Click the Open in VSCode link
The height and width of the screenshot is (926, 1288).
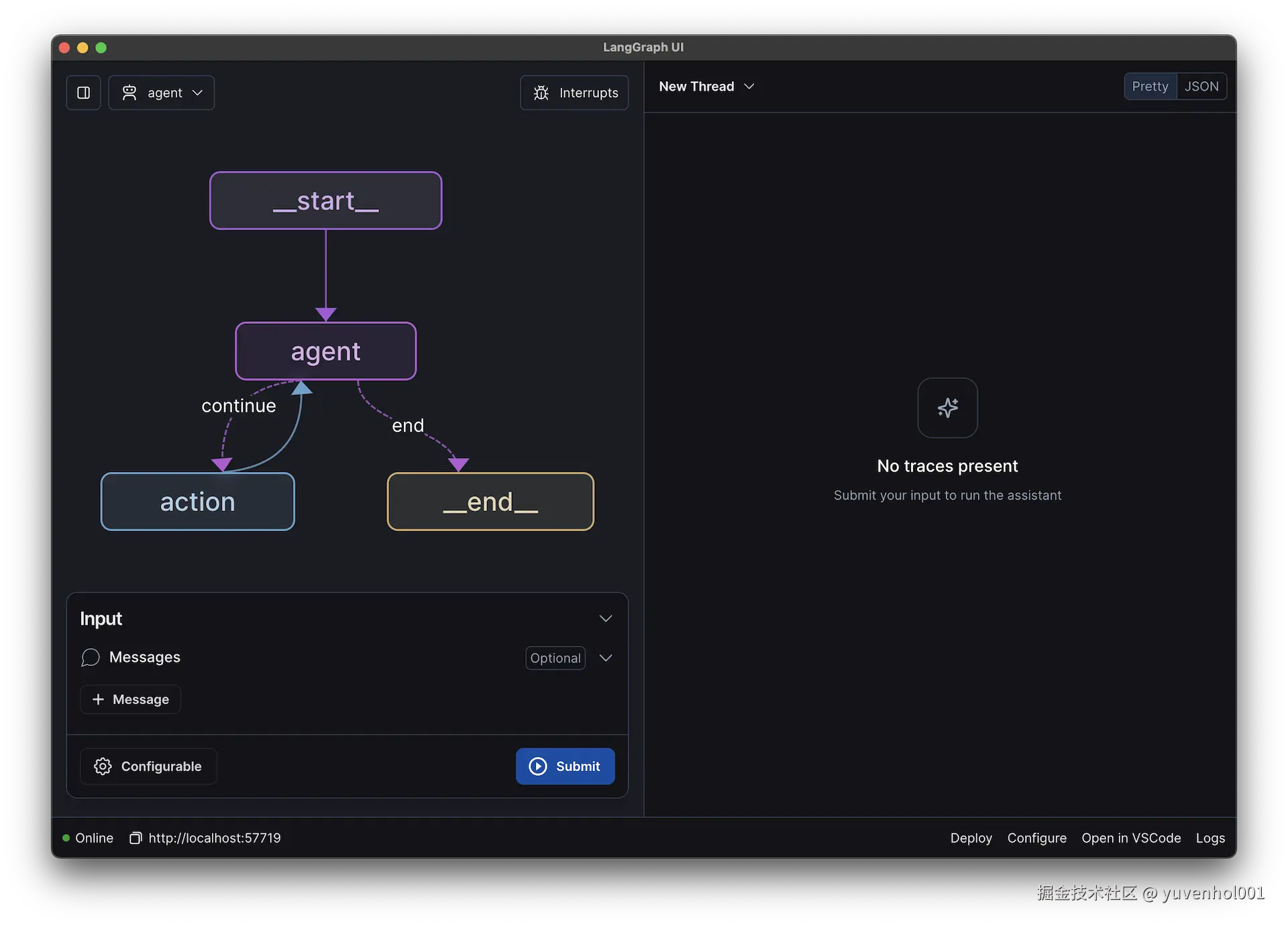(1130, 837)
